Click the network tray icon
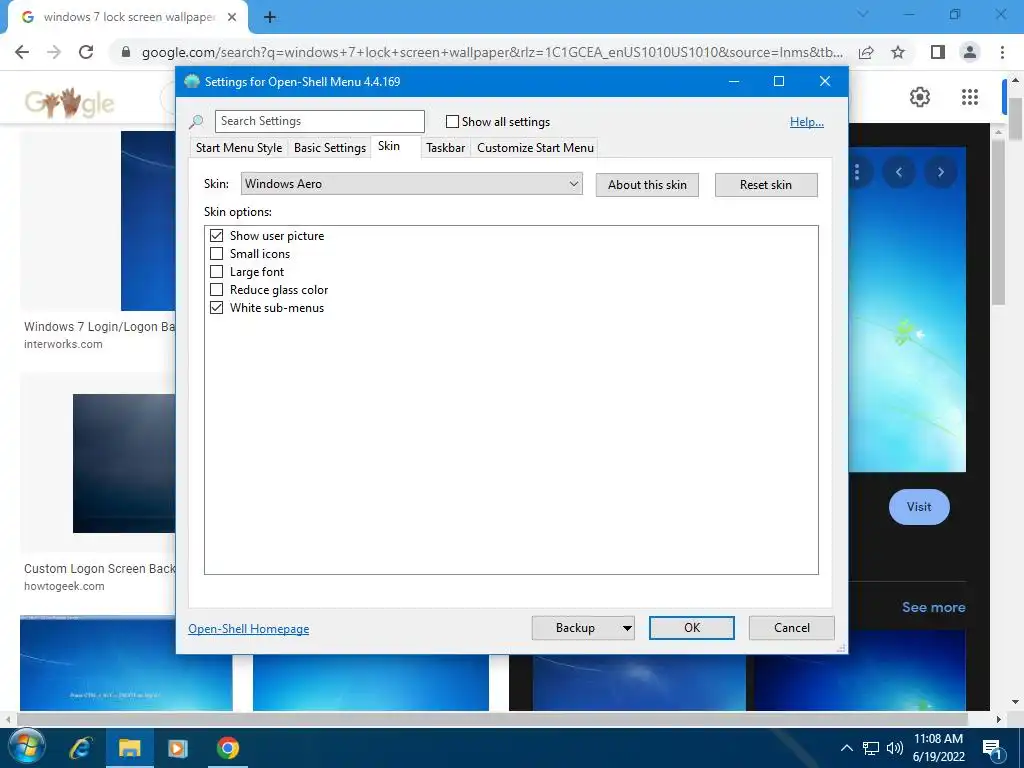The height and width of the screenshot is (768, 1024). (x=871, y=748)
